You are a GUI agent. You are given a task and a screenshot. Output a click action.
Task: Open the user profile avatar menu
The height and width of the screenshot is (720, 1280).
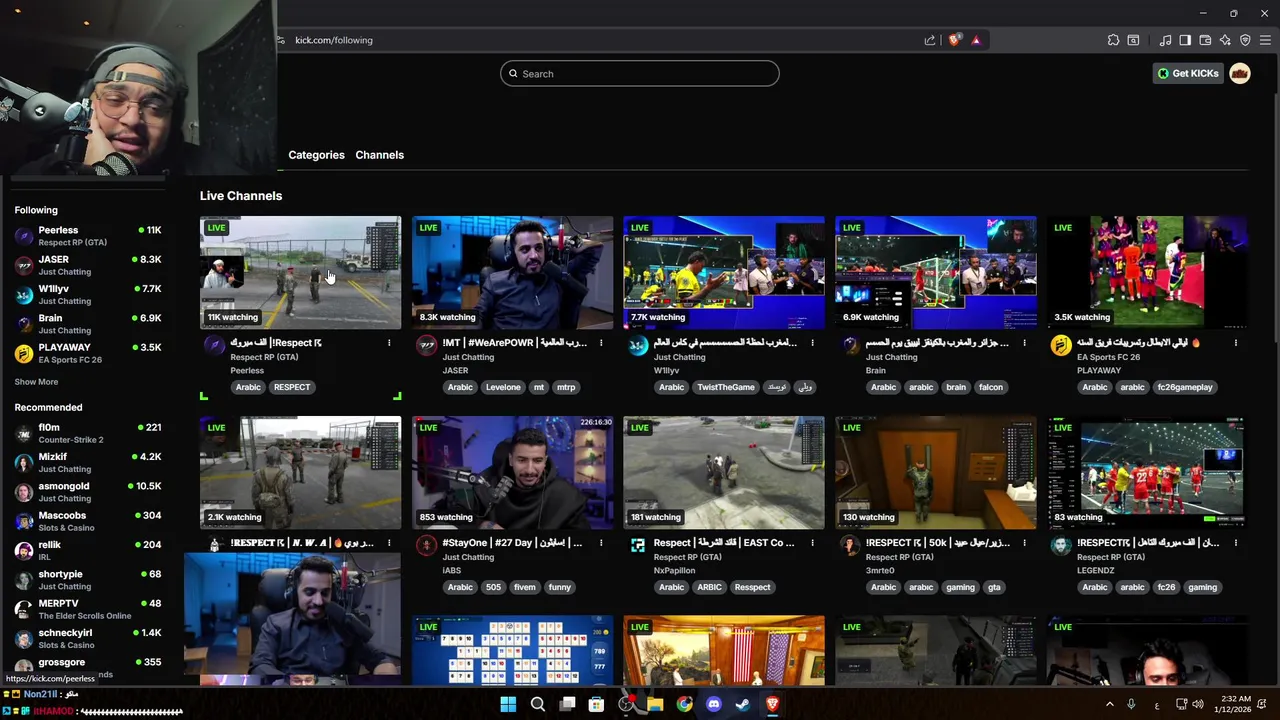pos(1240,73)
